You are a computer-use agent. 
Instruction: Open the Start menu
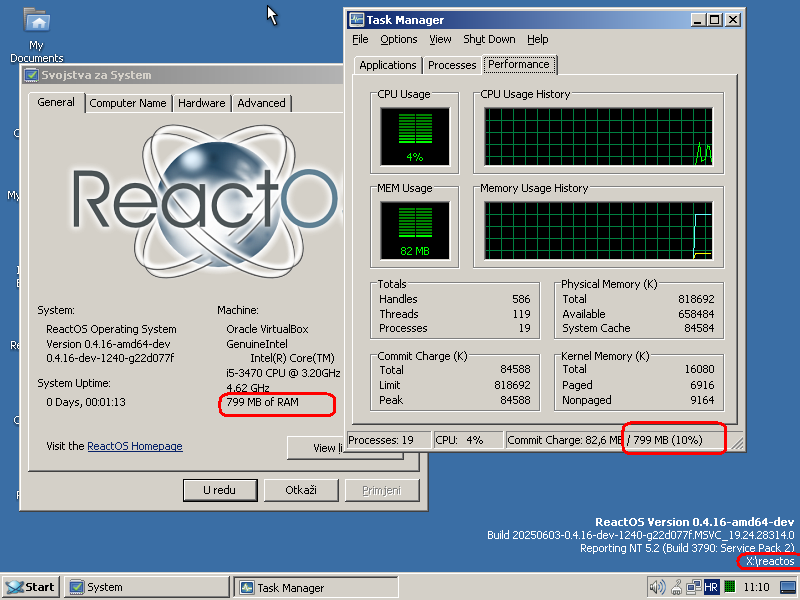(x=31, y=587)
